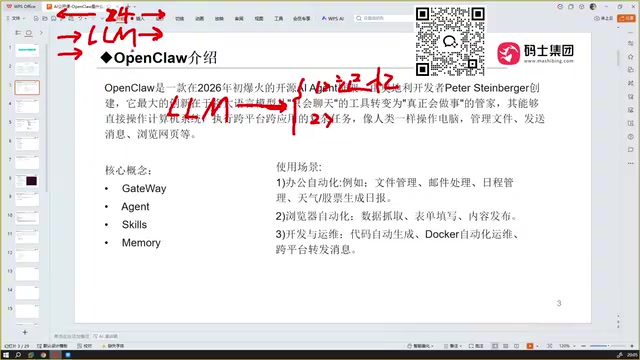The image size is (640, 360).
Task: Click the missing fonts warning in status bar
Action: (113, 346)
